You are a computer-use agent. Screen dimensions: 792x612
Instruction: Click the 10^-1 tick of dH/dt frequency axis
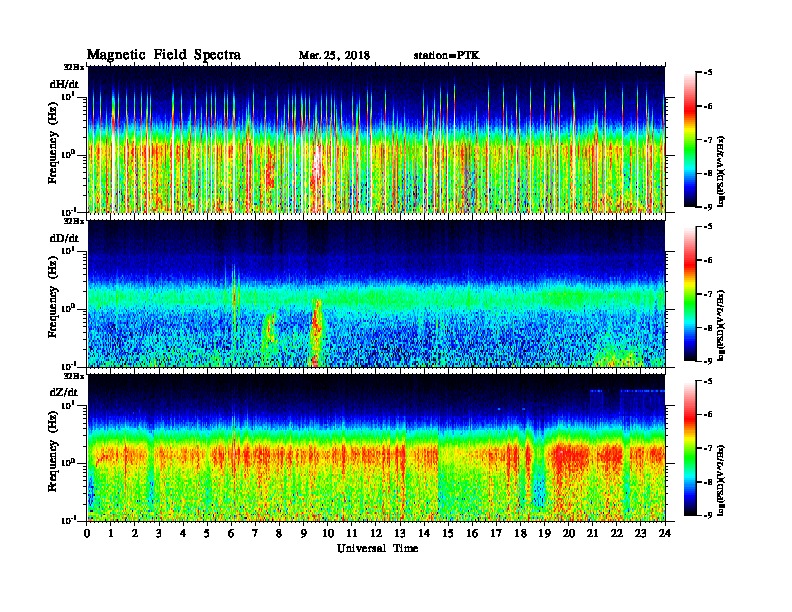(x=68, y=211)
